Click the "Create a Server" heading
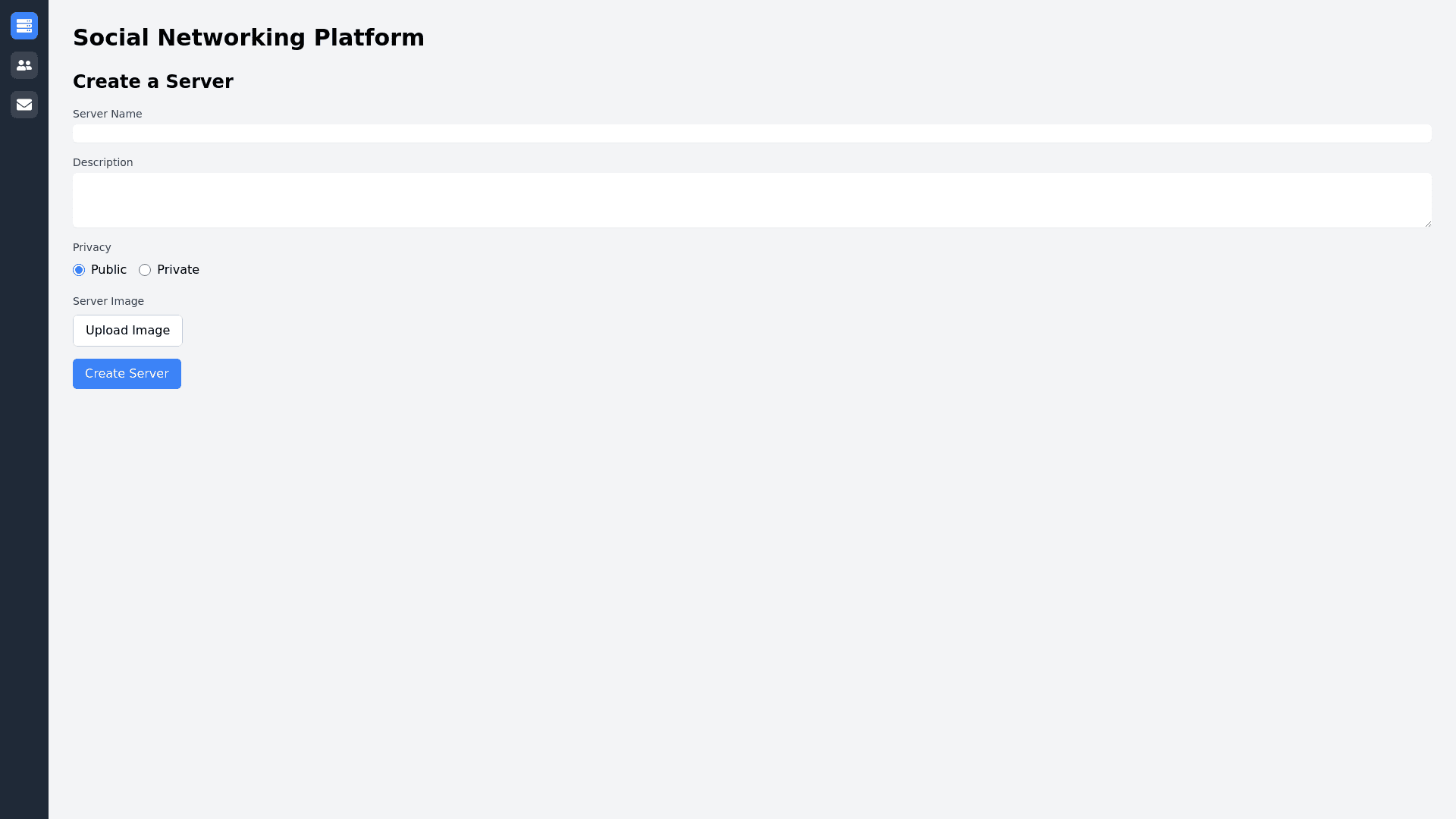This screenshot has width=1456, height=819. pyautogui.click(x=152, y=81)
